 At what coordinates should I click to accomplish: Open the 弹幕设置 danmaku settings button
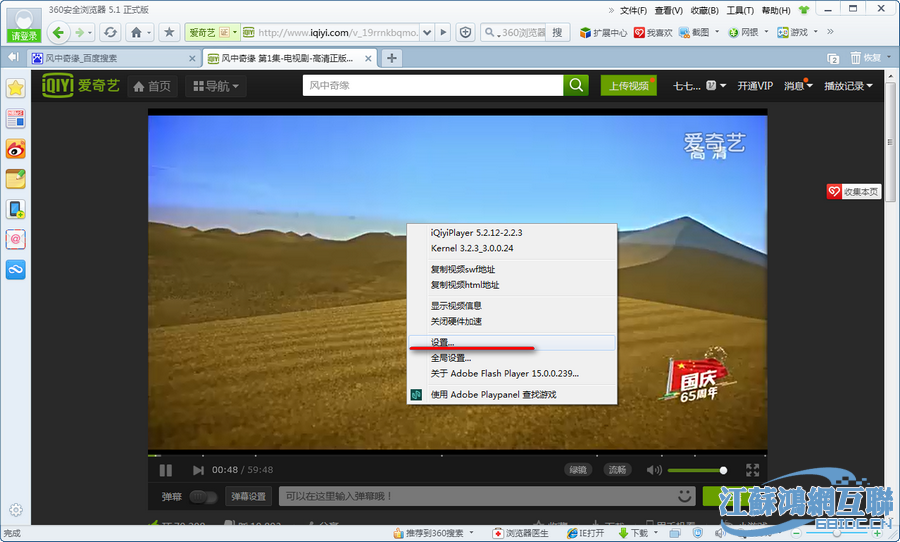point(249,497)
